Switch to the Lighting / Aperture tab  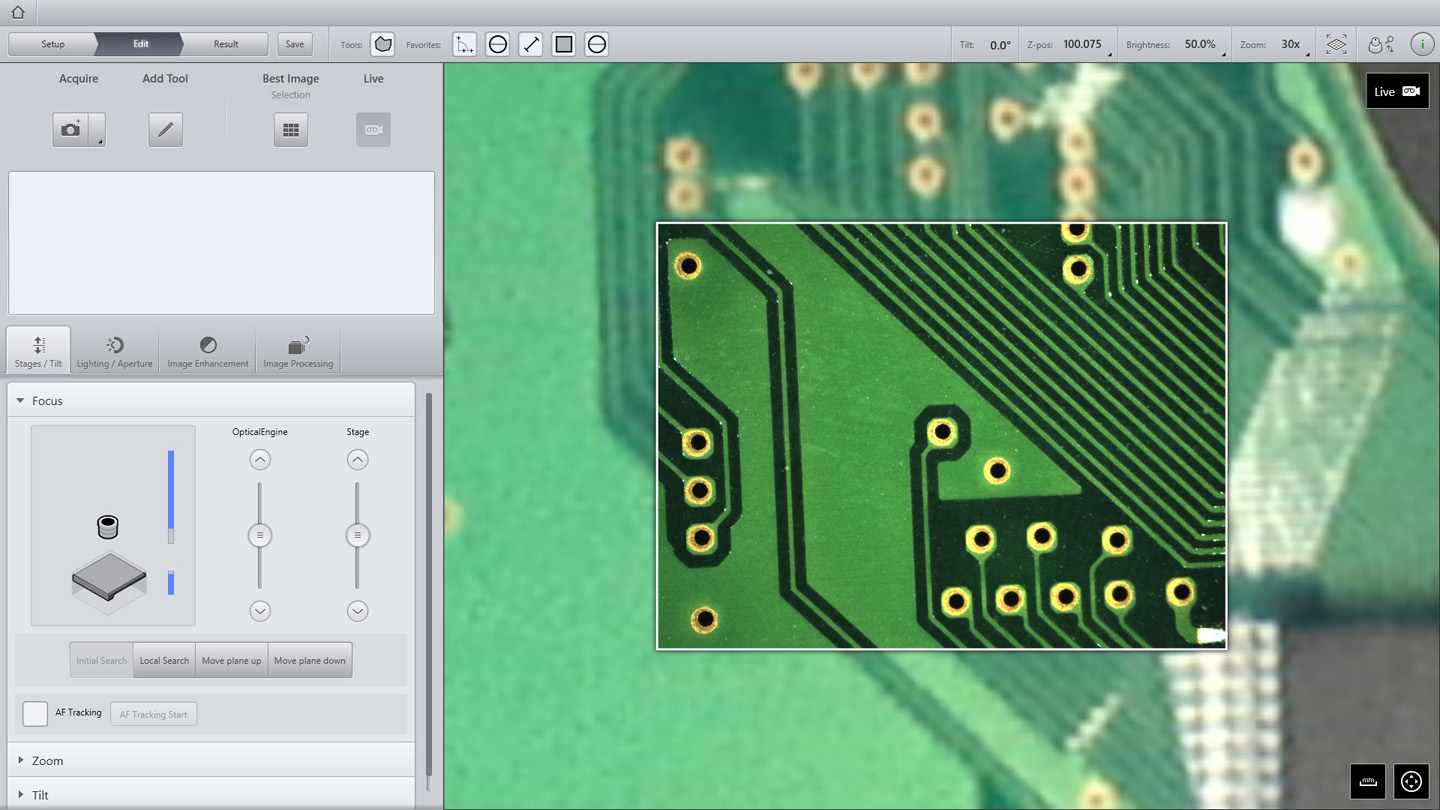pyautogui.click(x=114, y=351)
